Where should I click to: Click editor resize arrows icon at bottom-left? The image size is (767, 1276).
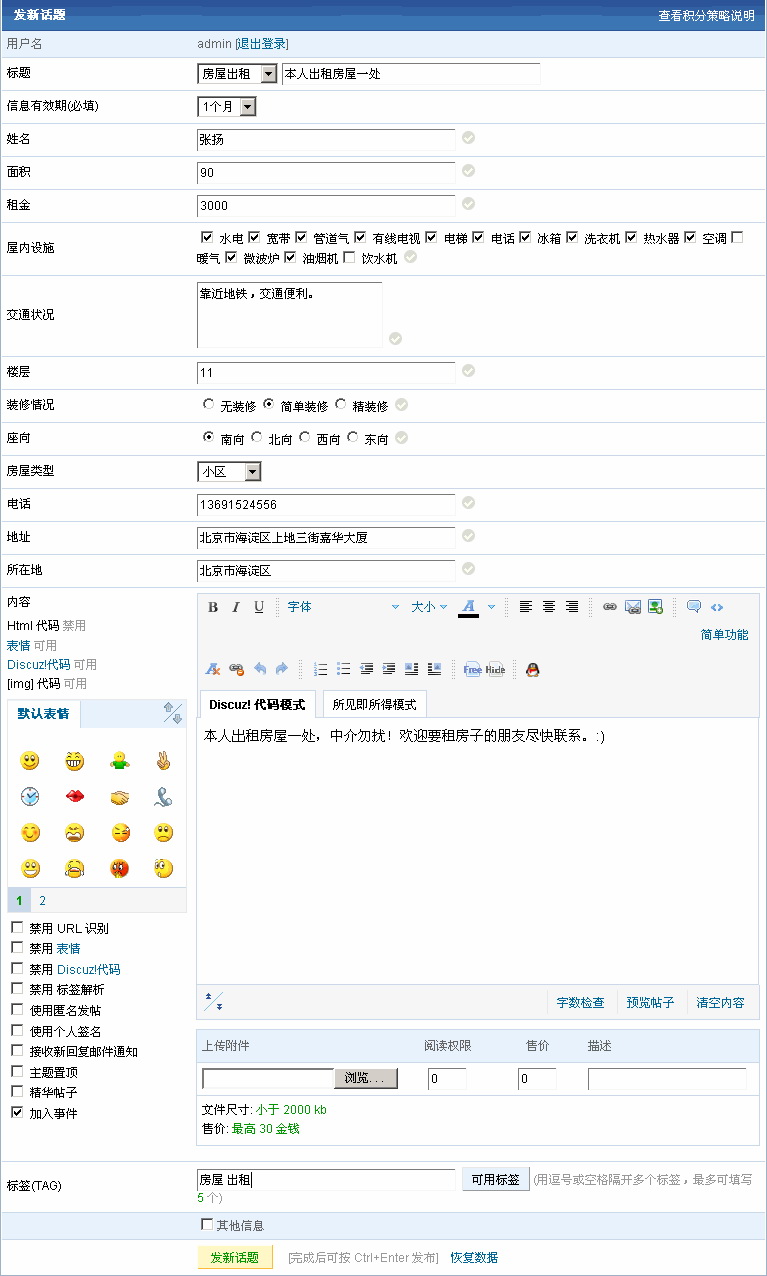(214, 1002)
